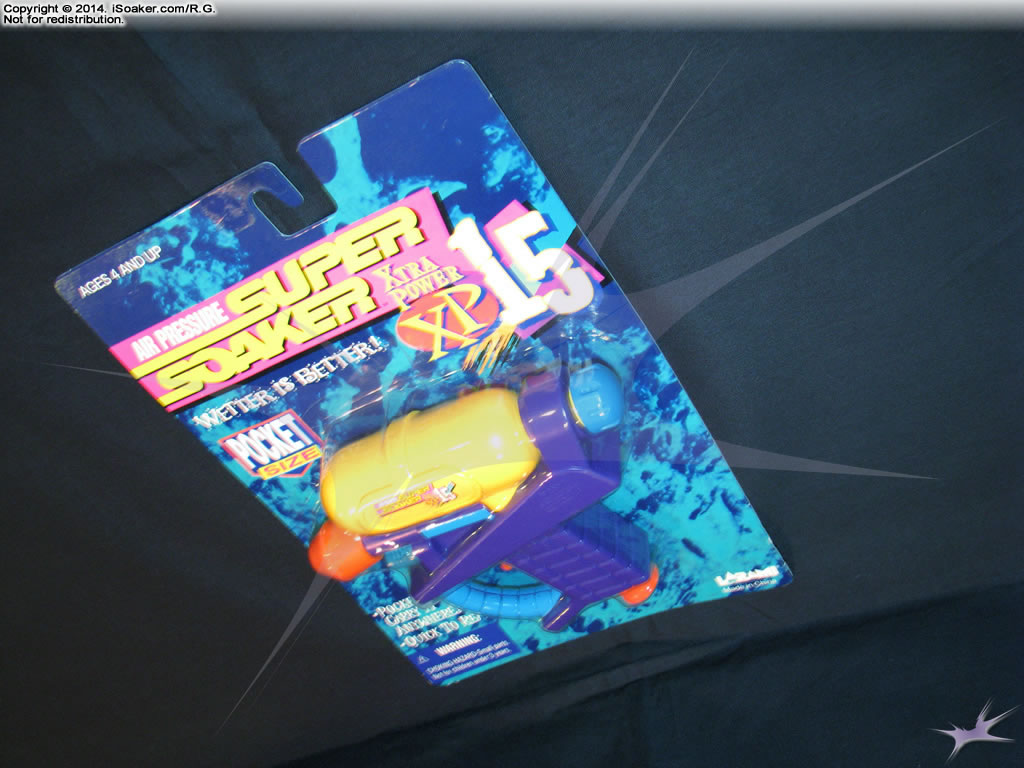The image size is (1024, 768).
Task: Click the orange nozzle of the gun
Action: 341,552
